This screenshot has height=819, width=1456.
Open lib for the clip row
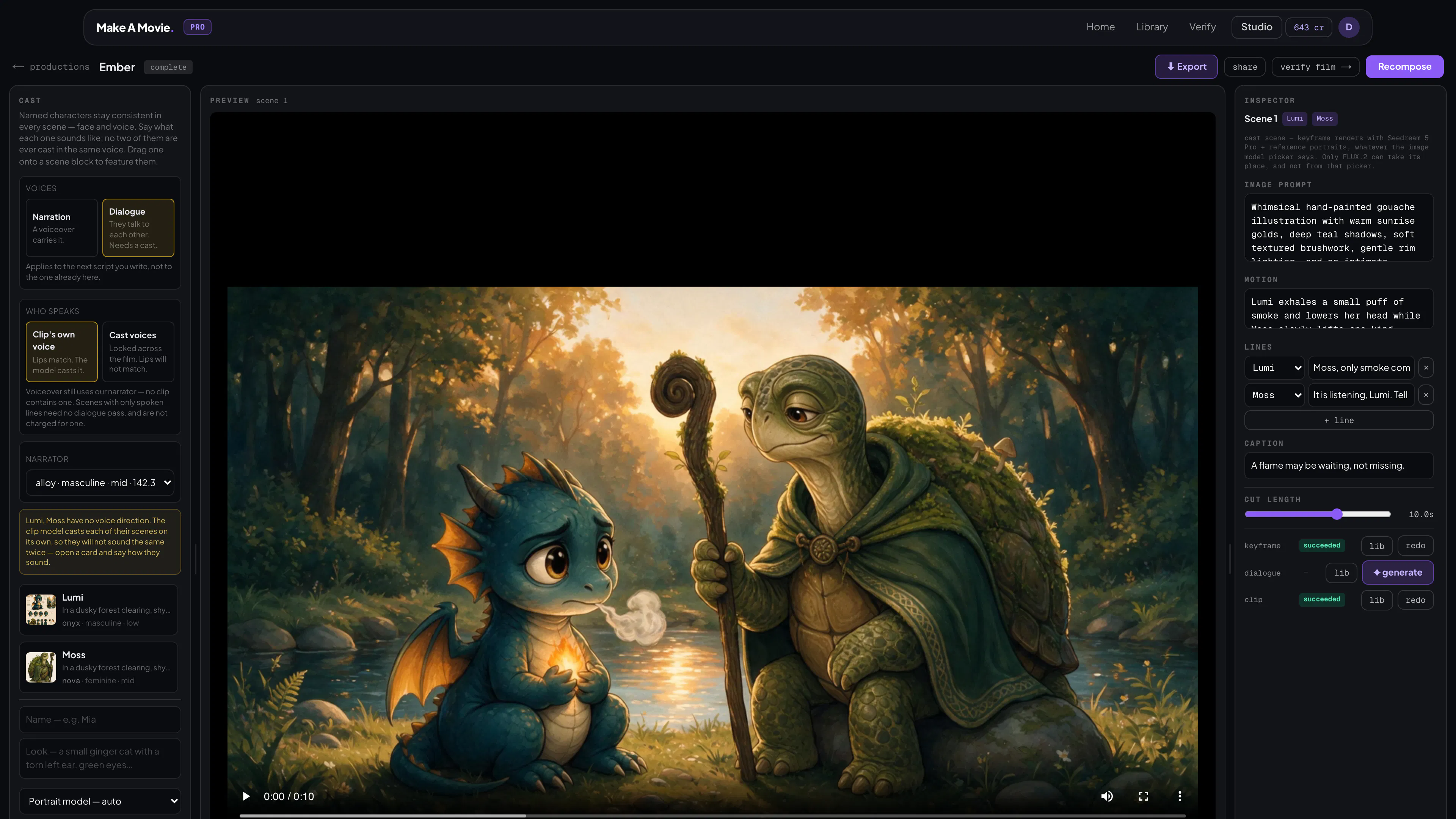[x=1376, y=600]
